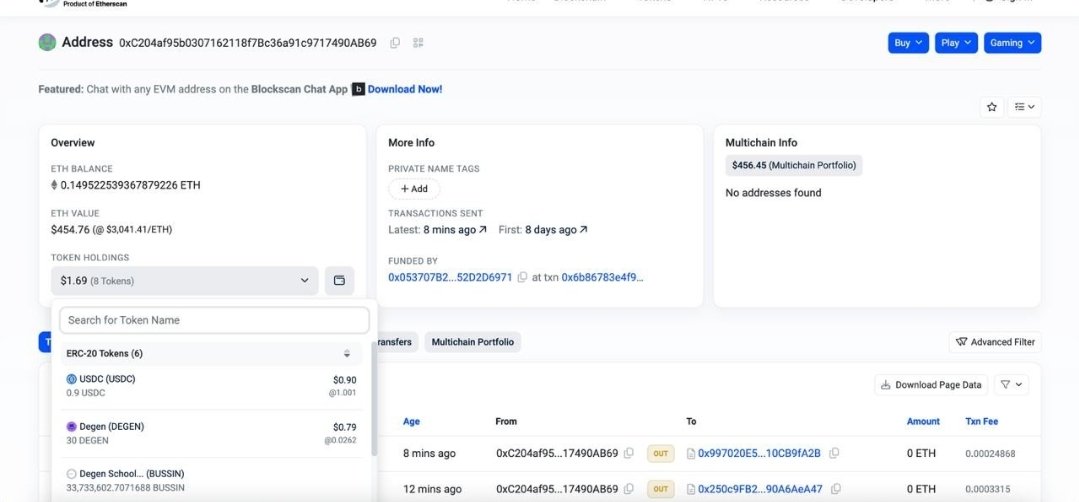Screen dimensions: 1079x502
Task: Select the USDC (USDC) token row
Action: [211, 386]
